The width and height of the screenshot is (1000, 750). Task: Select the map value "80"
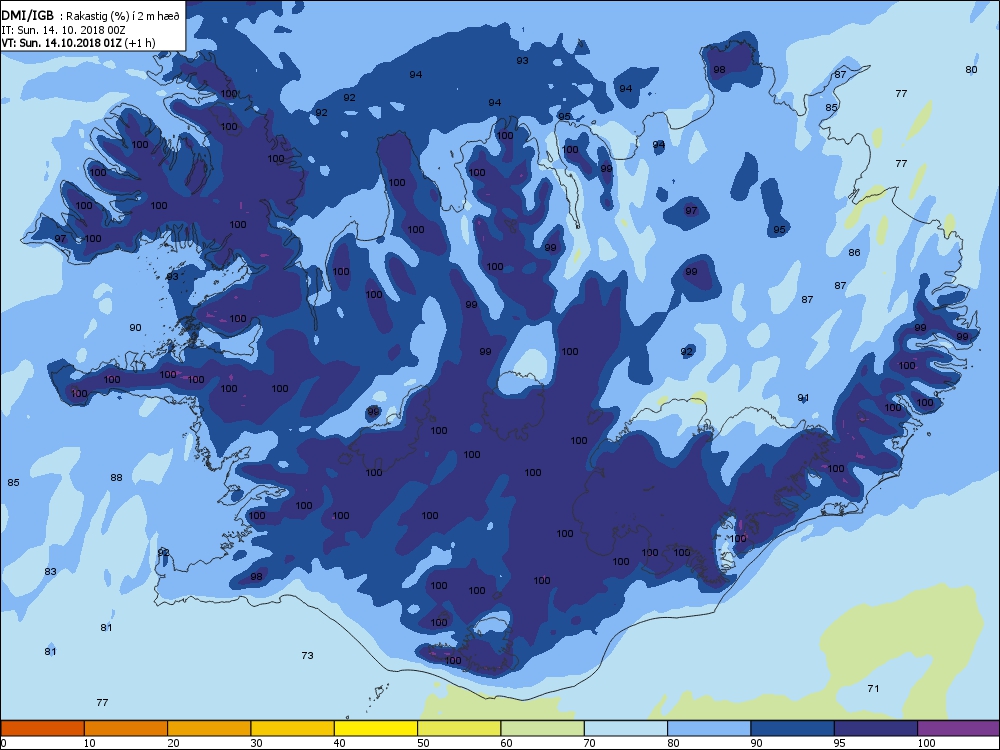971,70
